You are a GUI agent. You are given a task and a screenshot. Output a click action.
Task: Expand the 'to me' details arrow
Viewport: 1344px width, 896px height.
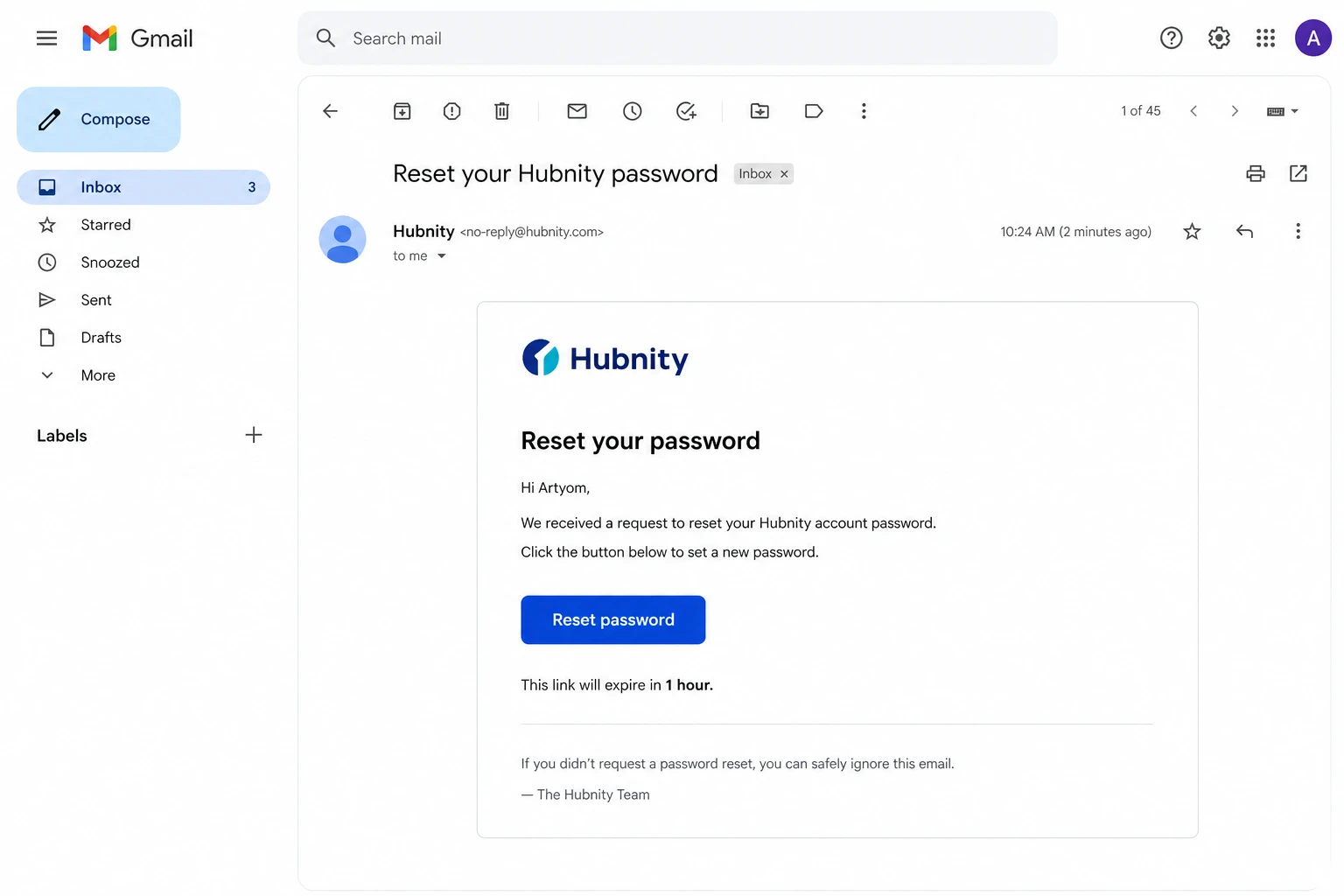(442, 256)
